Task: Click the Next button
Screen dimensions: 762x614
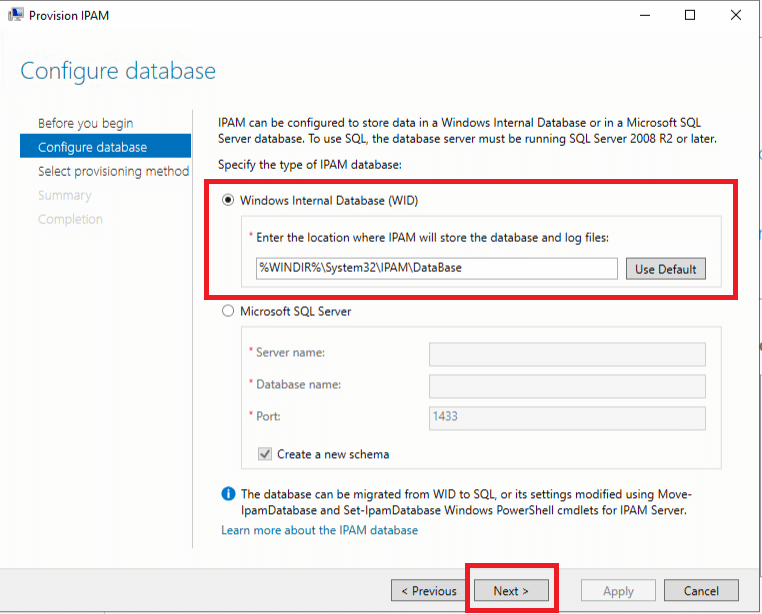Action: pyautogui.click(x=511, y=591)
